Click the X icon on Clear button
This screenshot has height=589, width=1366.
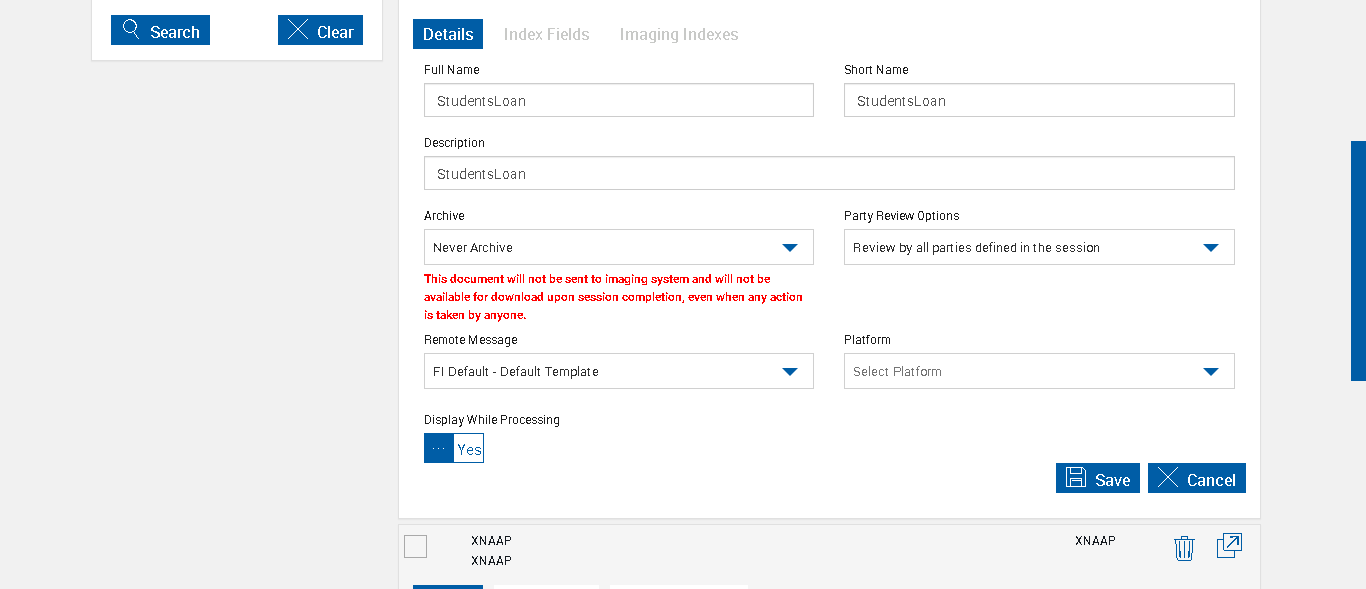pos(297,30)
